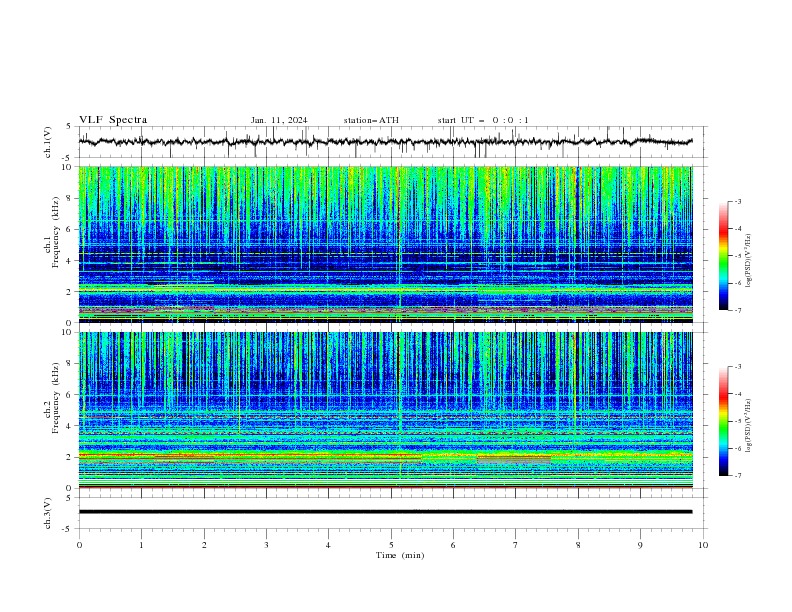The image size is (792, 612).
Task: Click the "8" kHz tick of ch.2 spectrogram
Action: (70, 364)
